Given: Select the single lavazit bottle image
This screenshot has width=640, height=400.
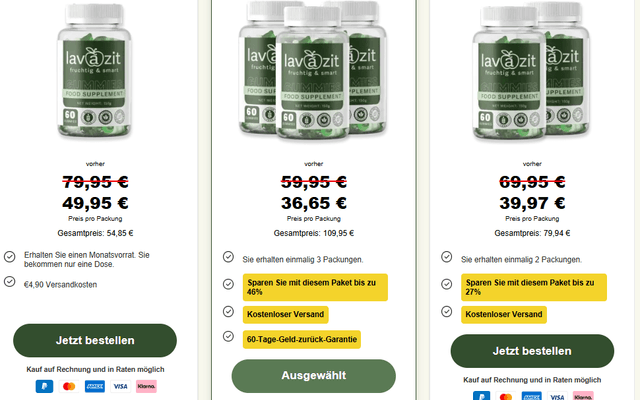Looking at the screenshot, I should click(95, 71).
